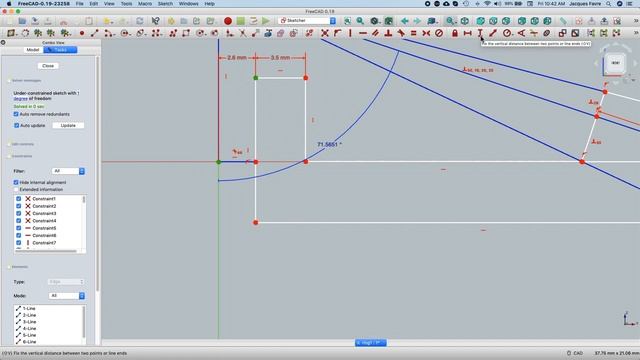Apply parallel constraint tool
The image size is (640, 360).
coord(376,33)
